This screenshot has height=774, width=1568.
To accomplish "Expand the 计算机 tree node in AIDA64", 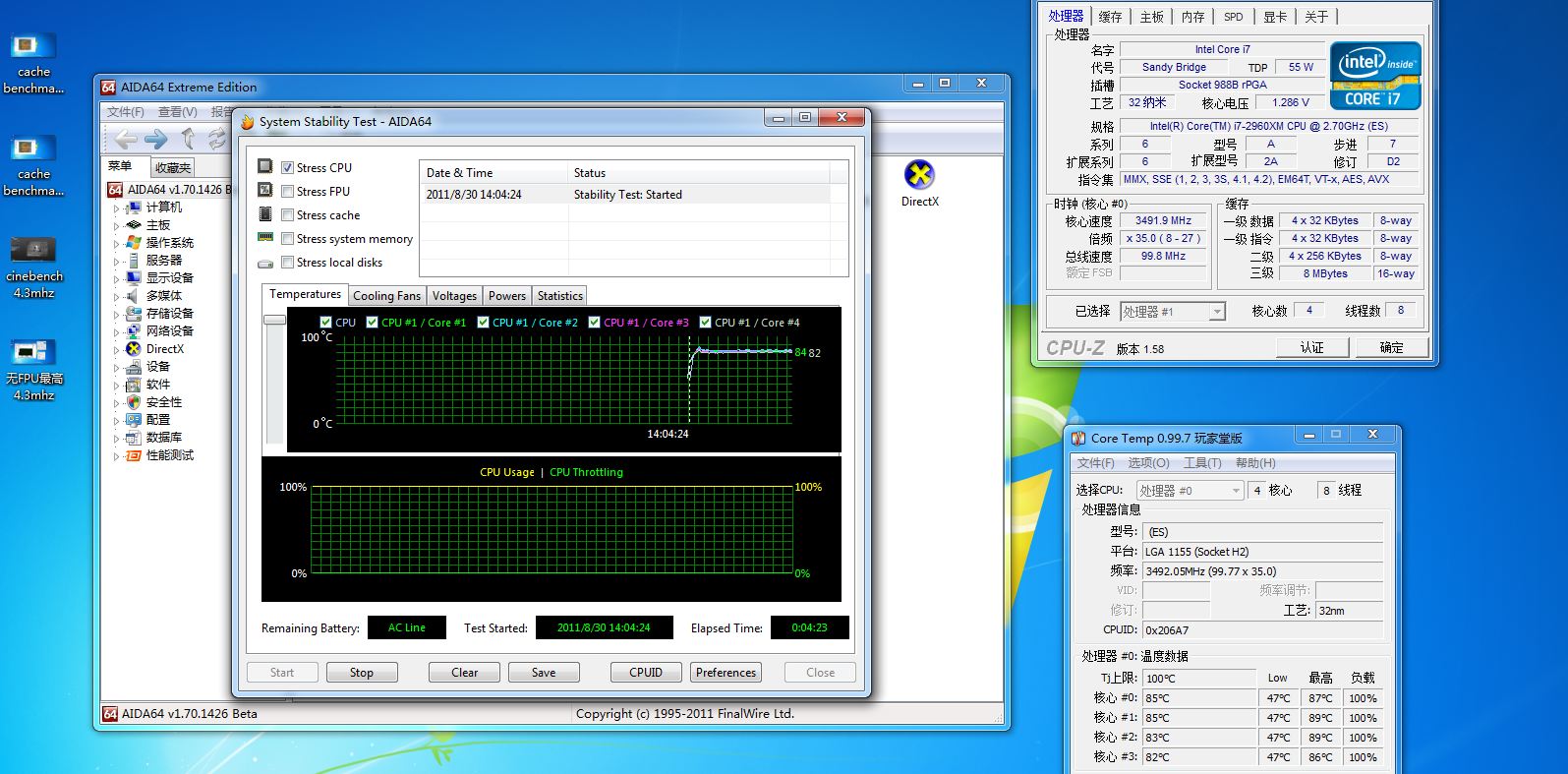I will (x=116, y=208).
